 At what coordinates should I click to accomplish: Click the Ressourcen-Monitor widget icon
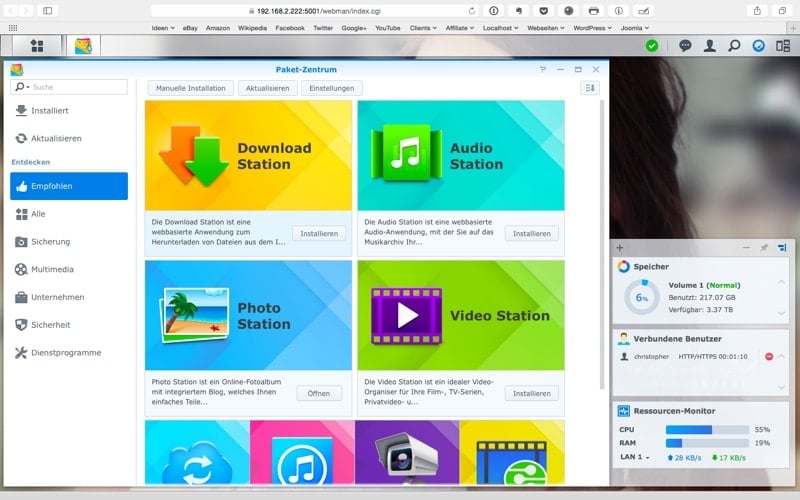[x=623, y=411]
